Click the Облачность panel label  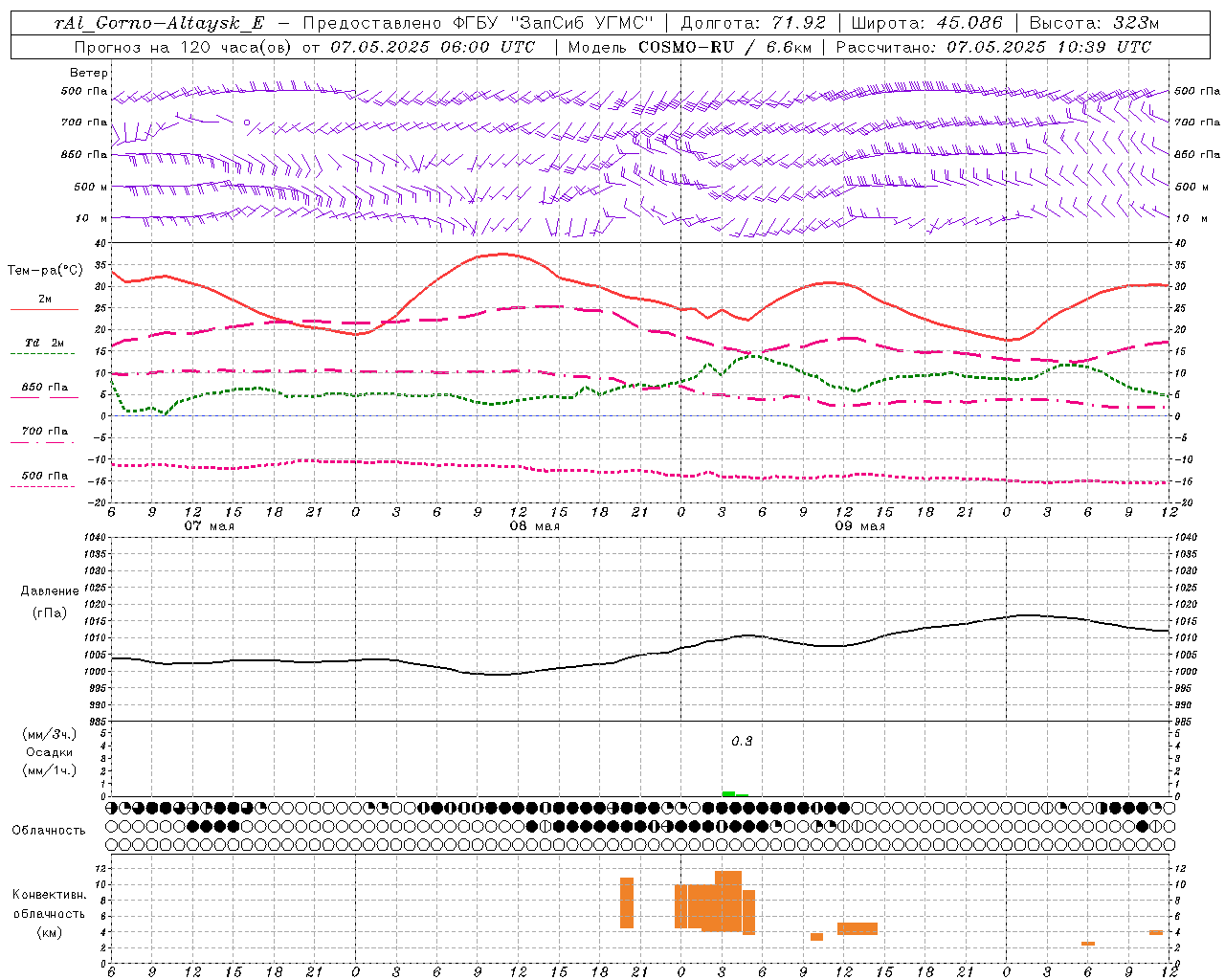(x=49, y=831)
